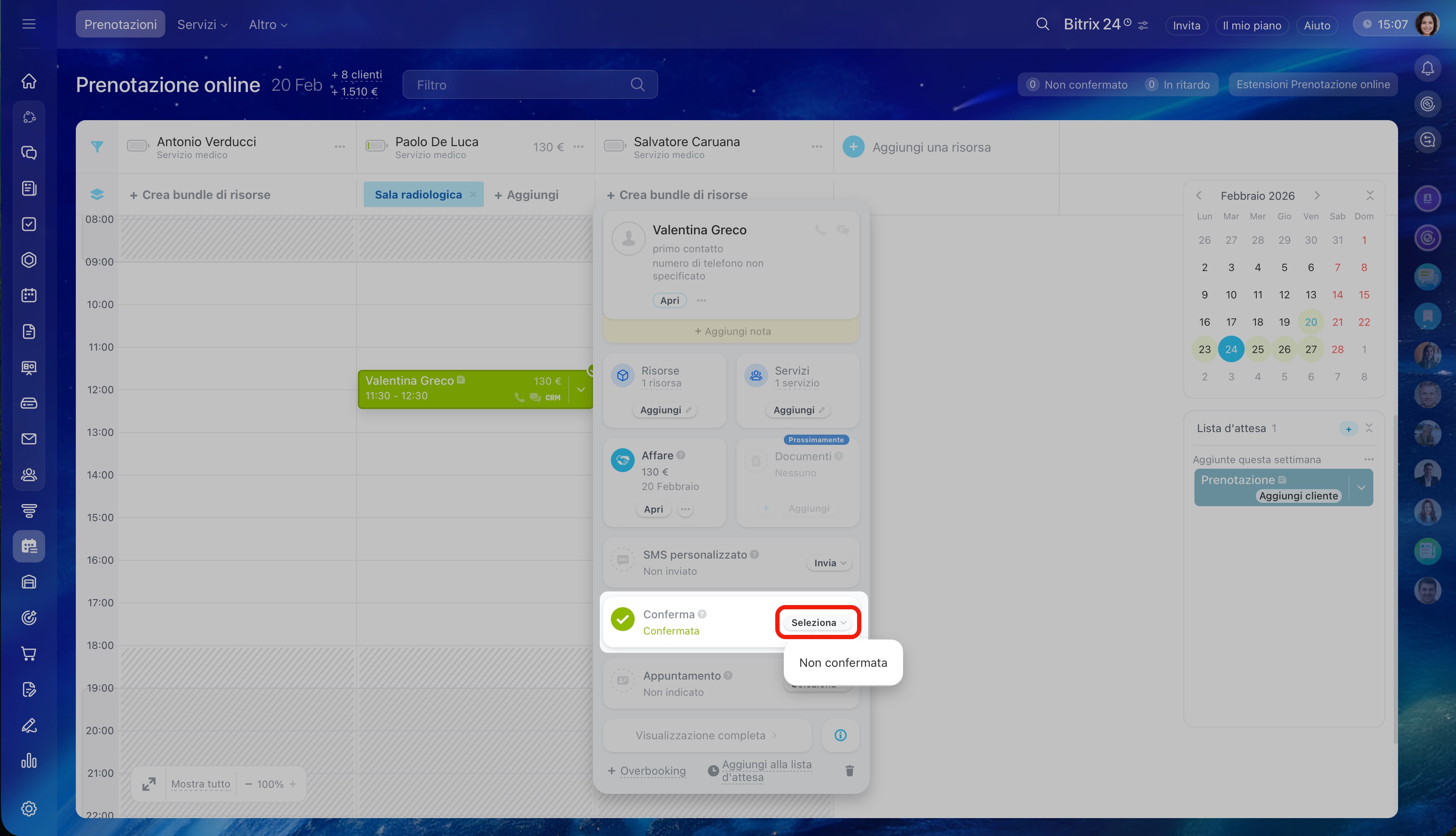Screen dimensions: 1456x836
Task: Click the expand arrows icon near Mostra tutto
Action: [x=149, y=784]
